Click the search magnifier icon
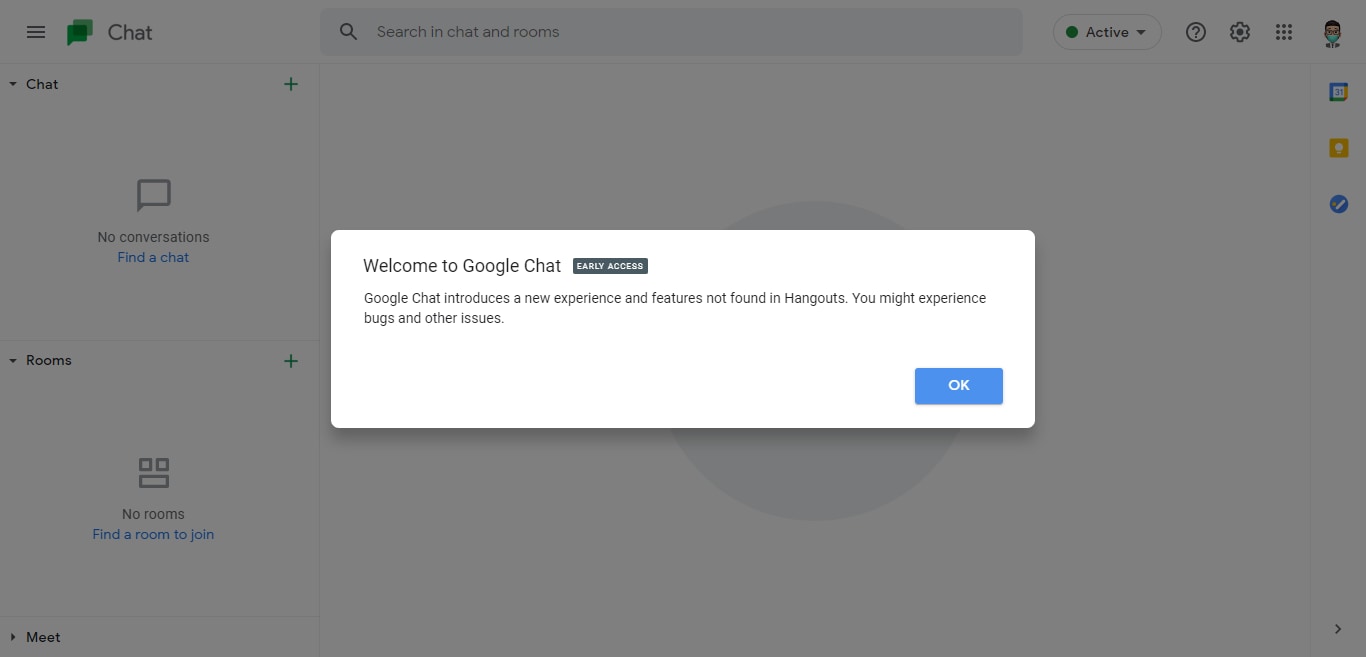 348,32
